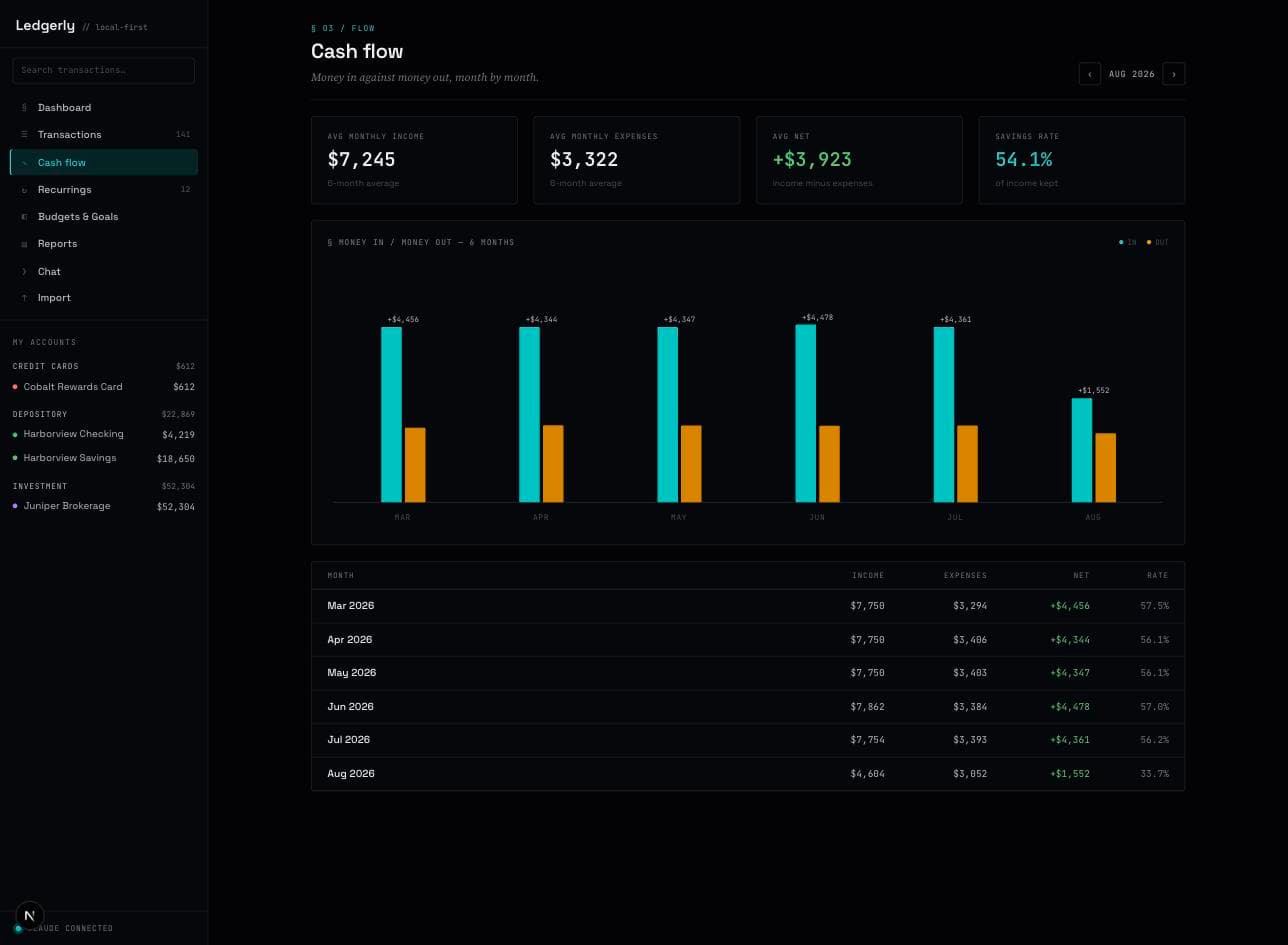This screenshot has width=1288, height=945.
Task: Go to previous month with left chevron
Action: tap(1090, 74)
